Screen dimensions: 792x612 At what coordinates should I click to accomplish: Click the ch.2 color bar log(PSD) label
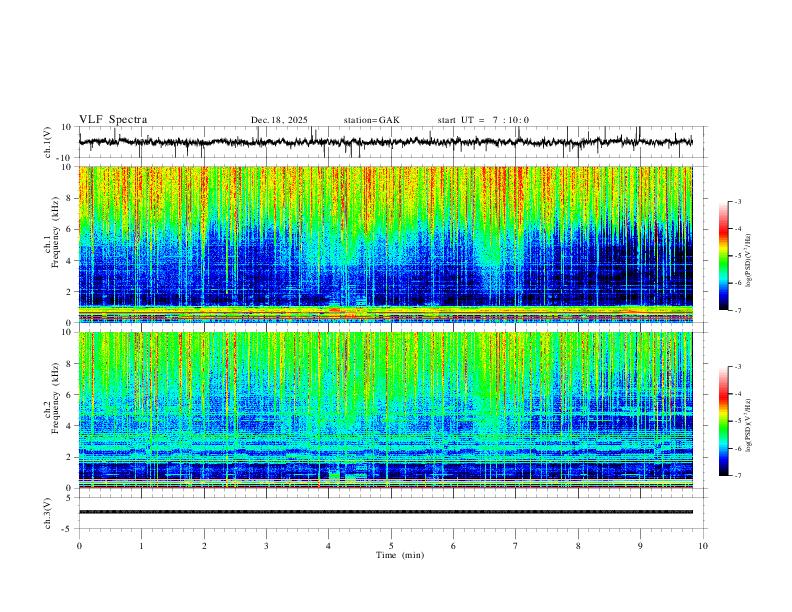click(749, 425)
